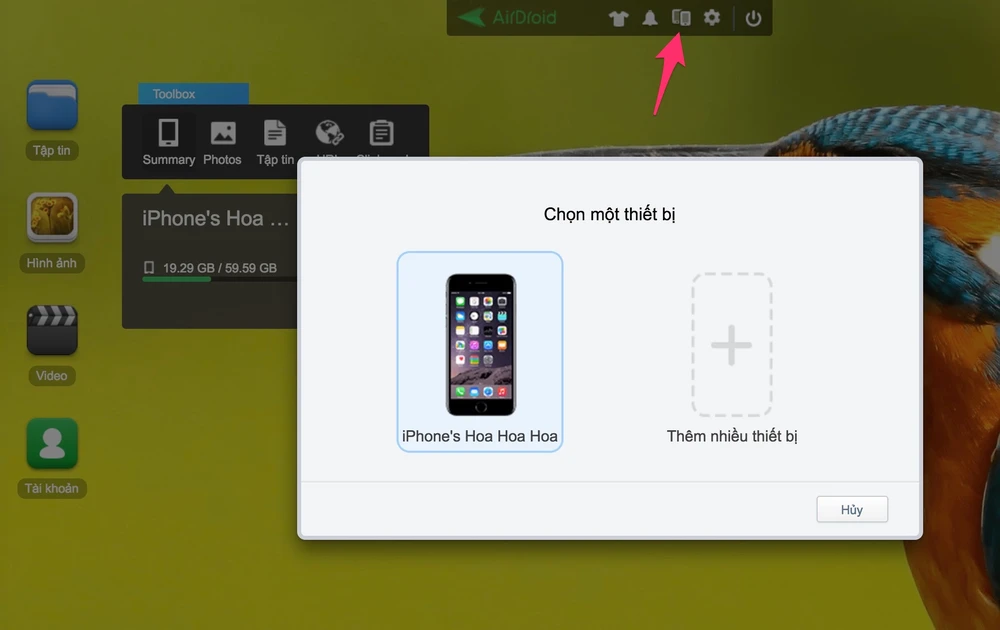Click Thêm nhiều thiết bị plus placeholder
Image resolution: width=1000 pixels, height=630 pixels.
[731, 345]
